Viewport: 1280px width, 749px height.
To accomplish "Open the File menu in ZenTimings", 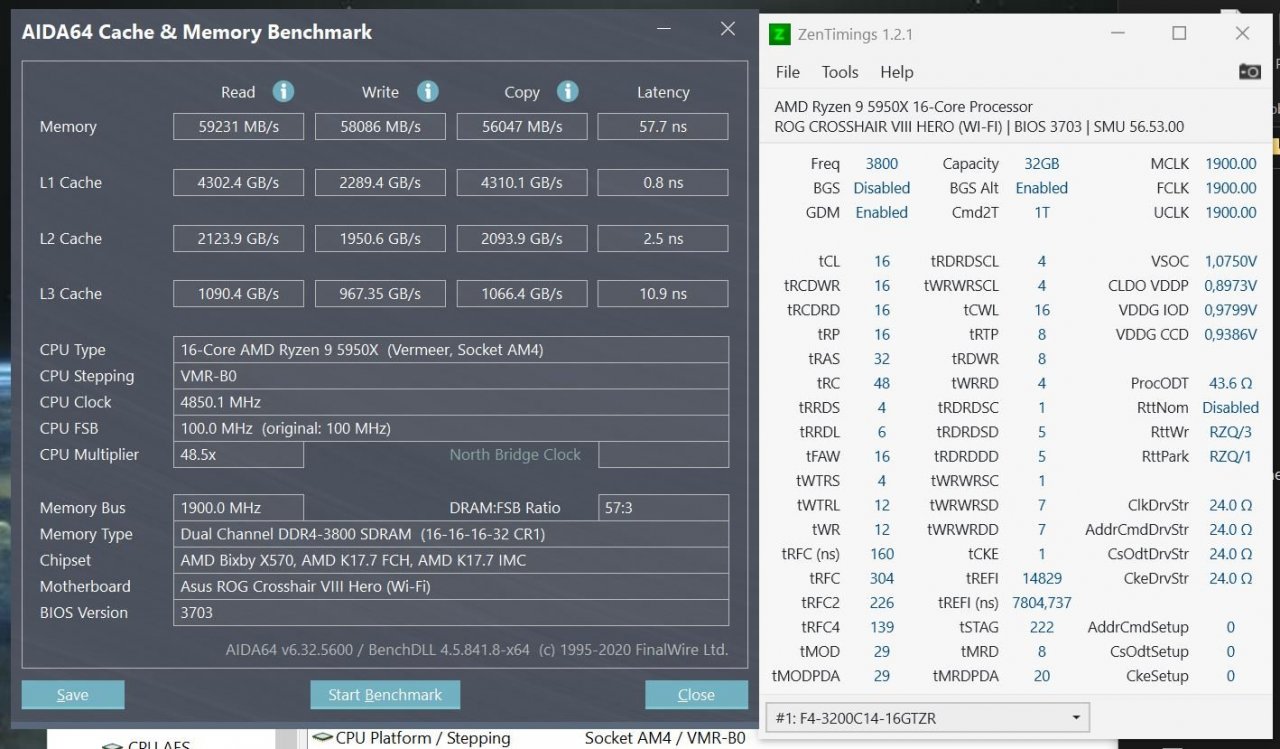I will click(x=787, y=71).
